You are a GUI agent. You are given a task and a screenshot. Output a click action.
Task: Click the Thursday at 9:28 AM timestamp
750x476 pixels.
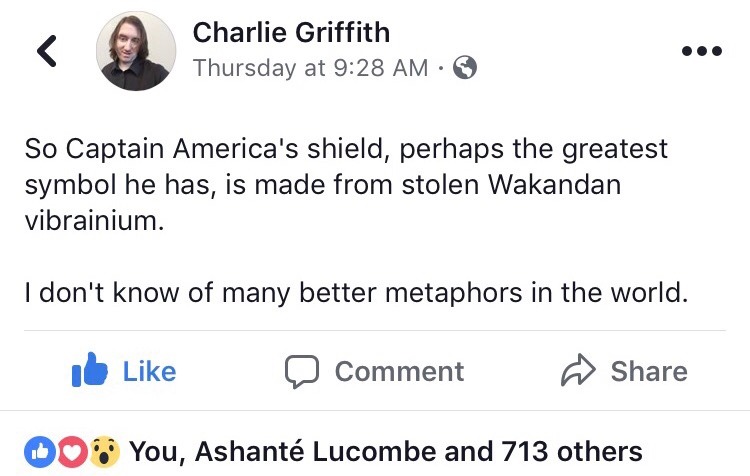click(x=310, y=68)
